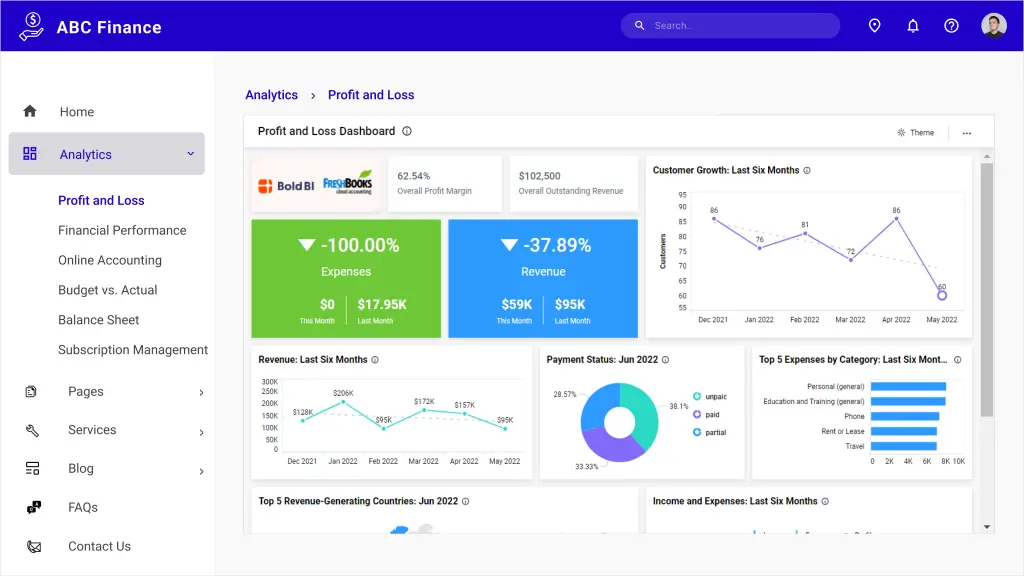Viewport: 1024px width, 576px height.
Task: Click the Contact Us envelope icon
Action: click(x=33, y=547)
